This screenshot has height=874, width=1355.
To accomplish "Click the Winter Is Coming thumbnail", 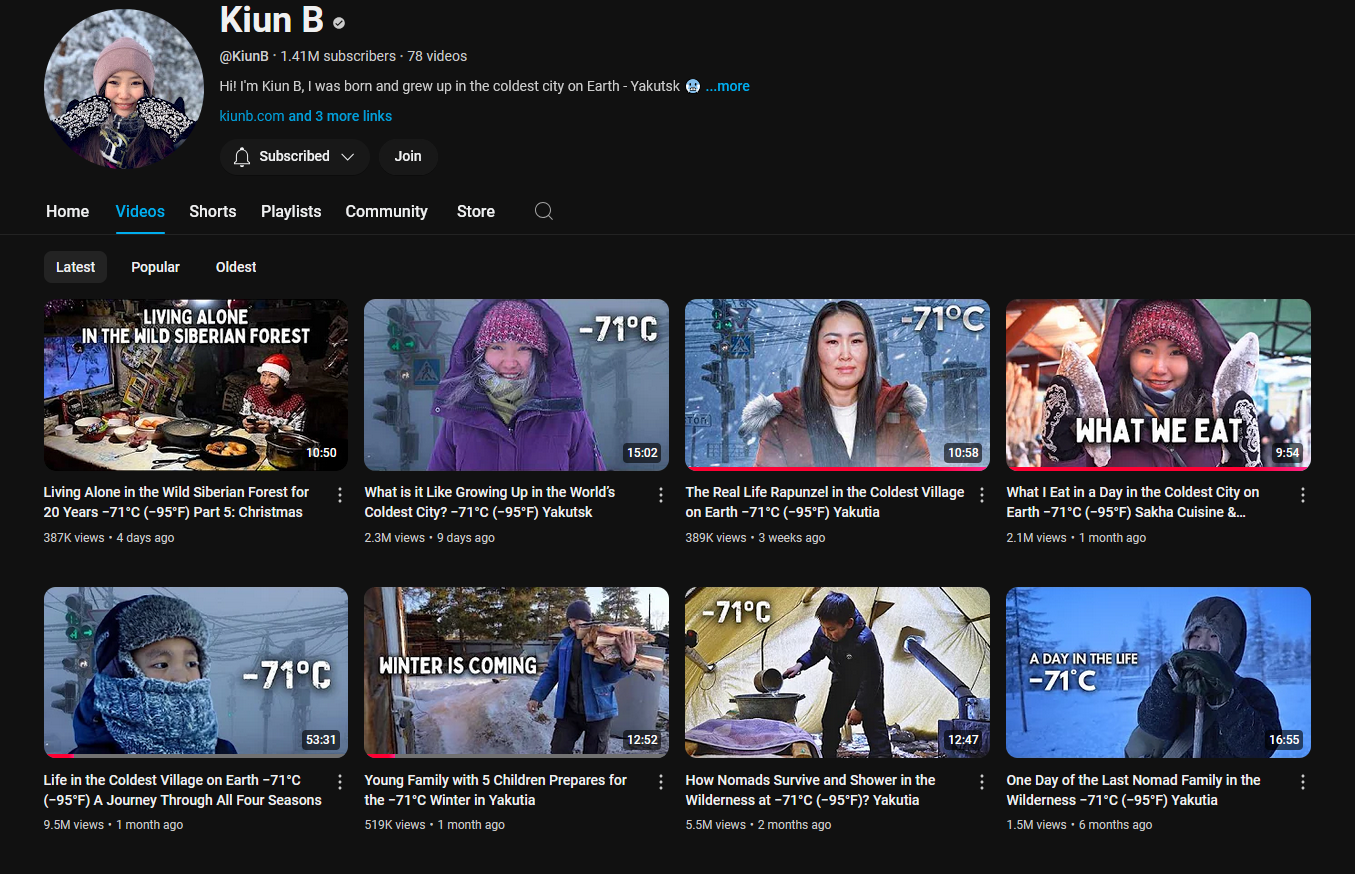I will click(517, 672).
